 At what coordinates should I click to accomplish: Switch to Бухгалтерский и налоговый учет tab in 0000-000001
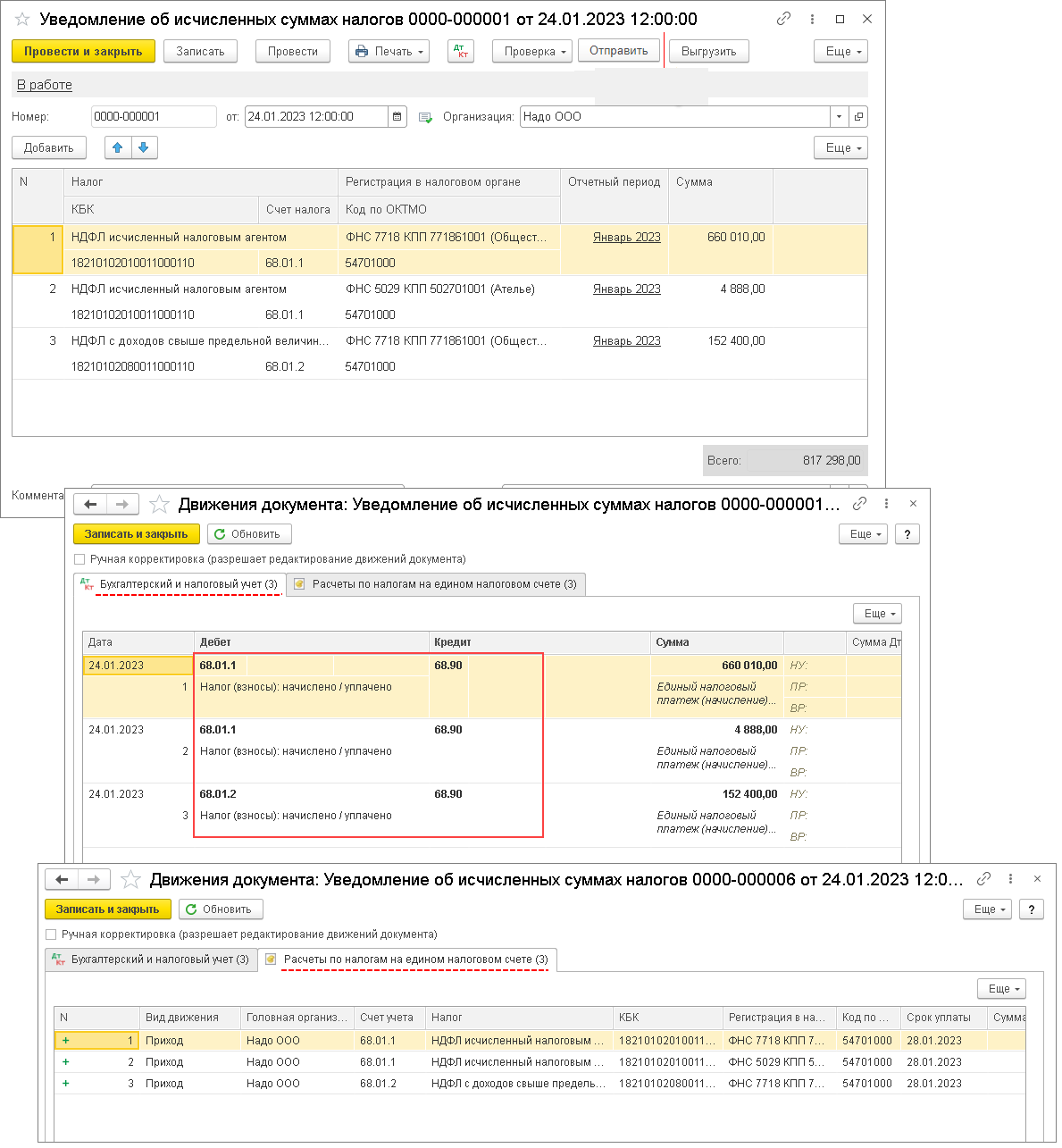(180, 584)
